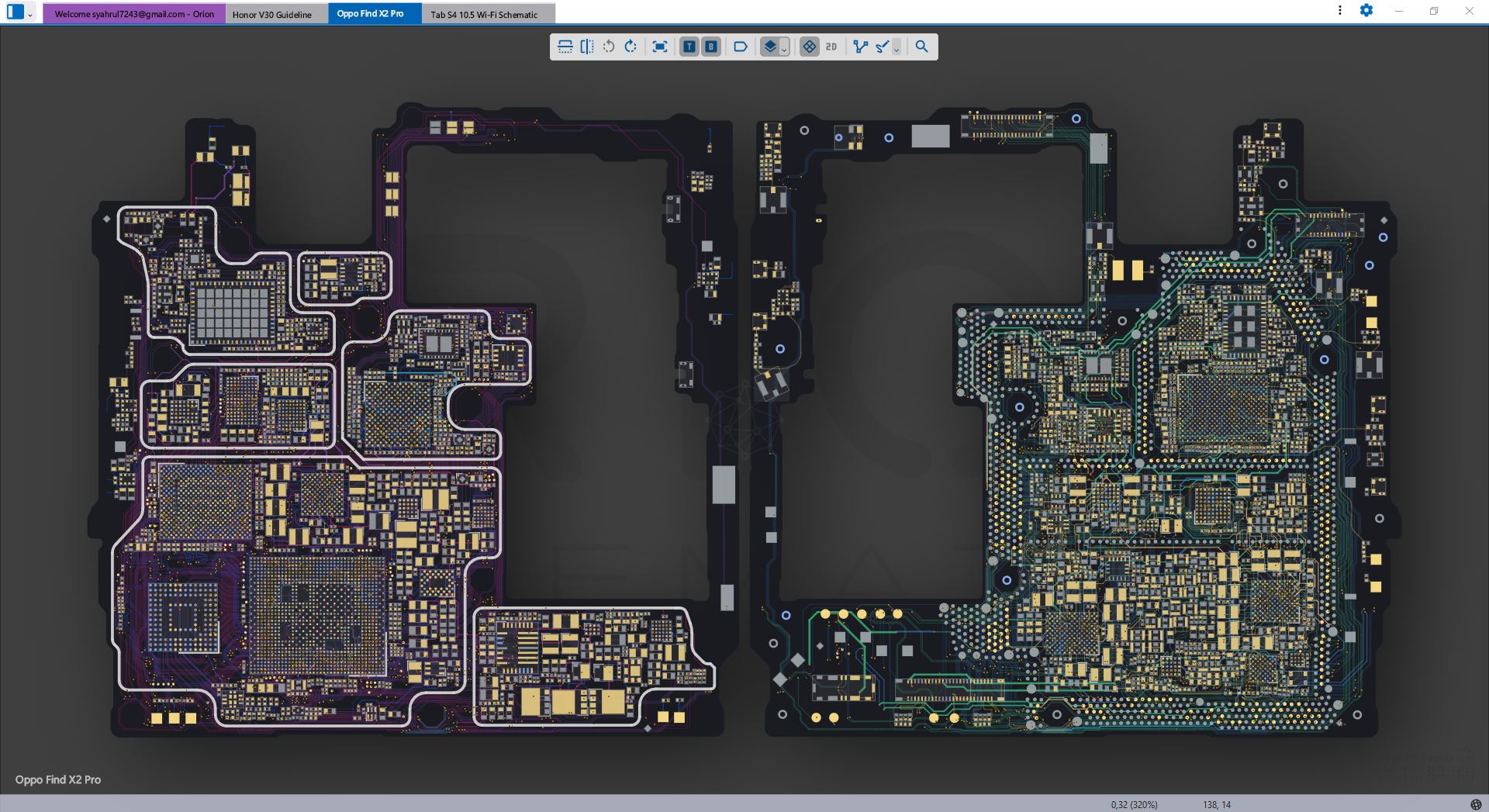The width and height of the screenshot is (1489, 812).
Task: Activate the route drawing tool
Action: pos(882,47)
